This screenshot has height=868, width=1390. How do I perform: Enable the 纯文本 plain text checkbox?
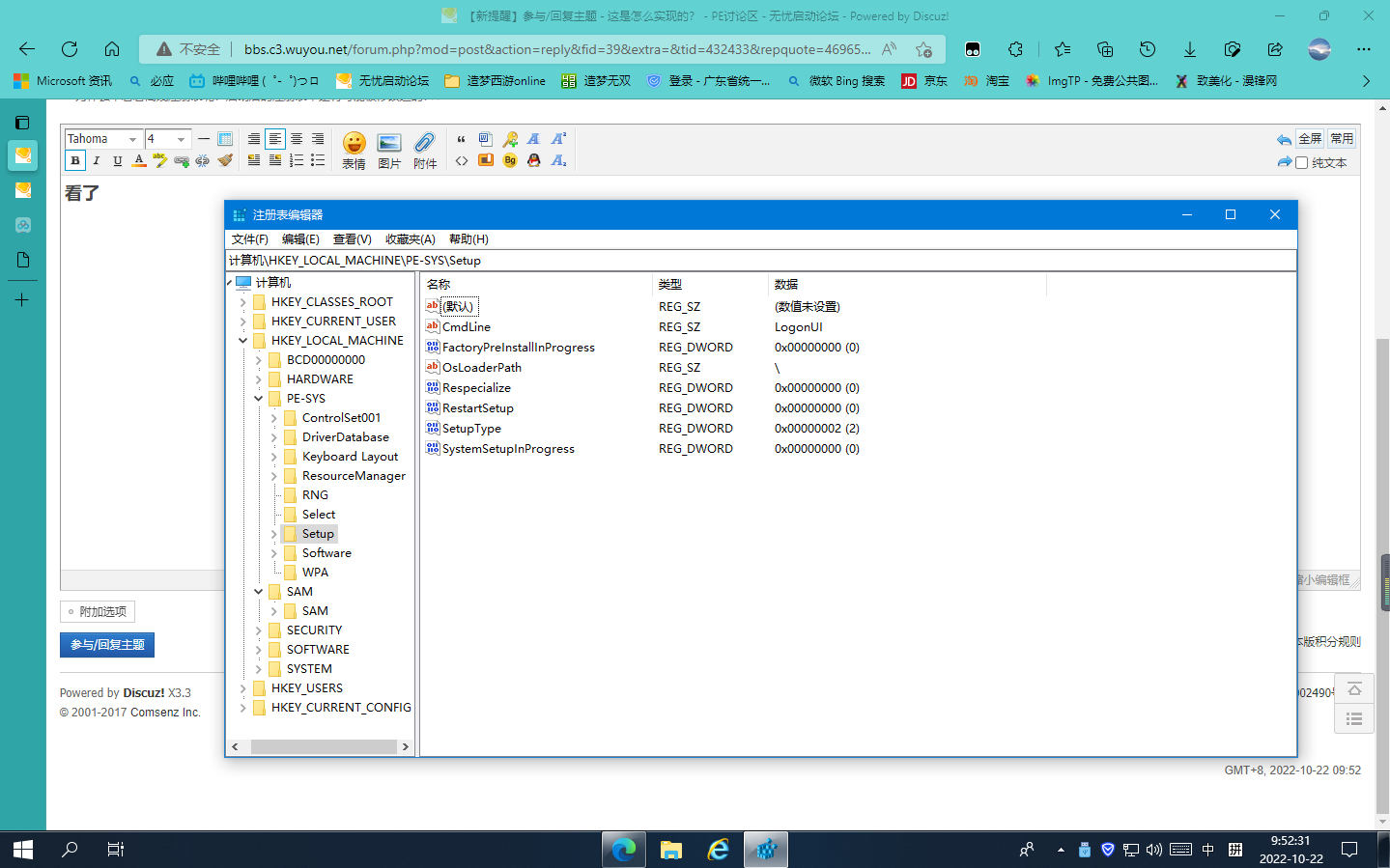tap(1301, 163)
